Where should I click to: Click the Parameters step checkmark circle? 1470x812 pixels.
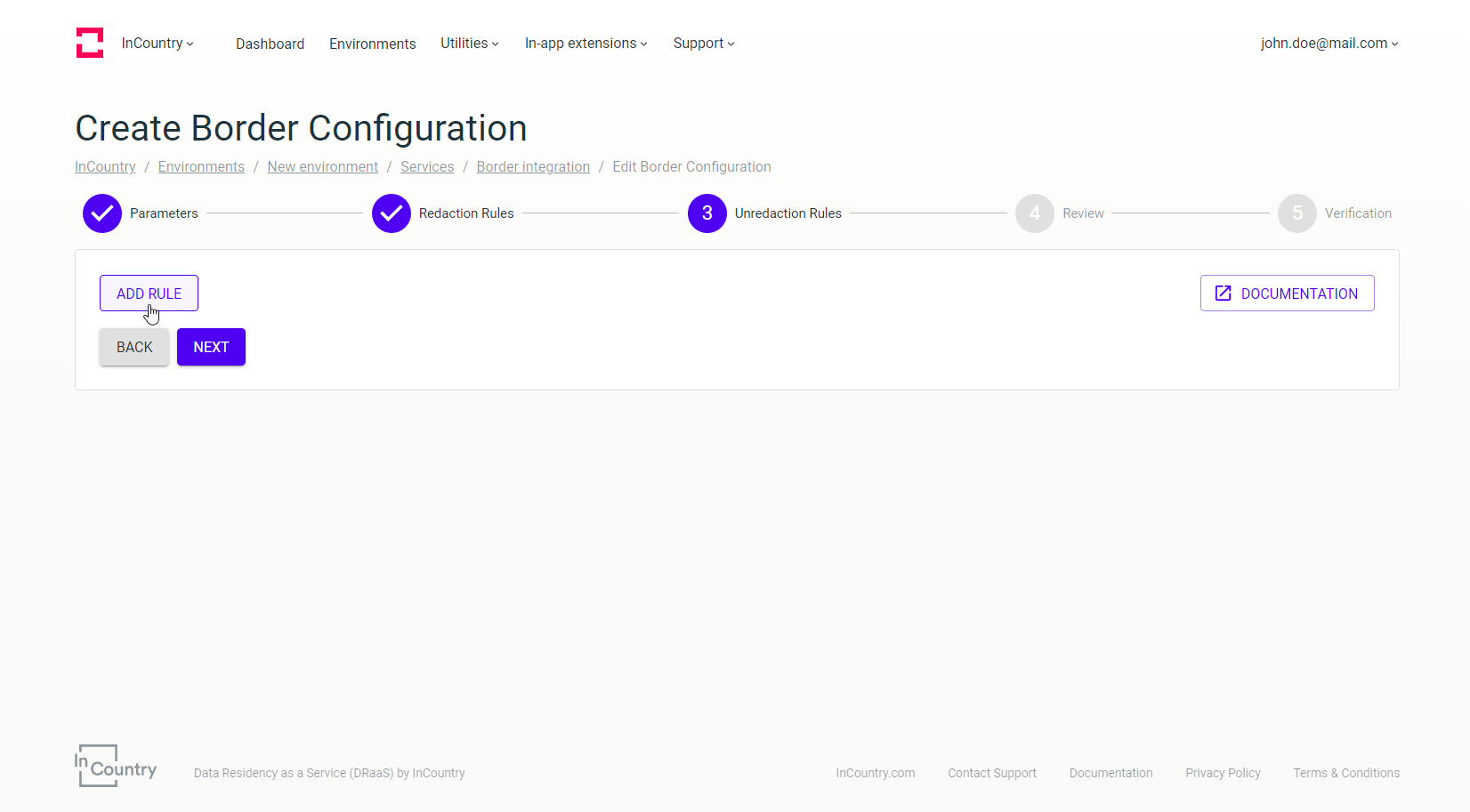[x=102, y=213]
